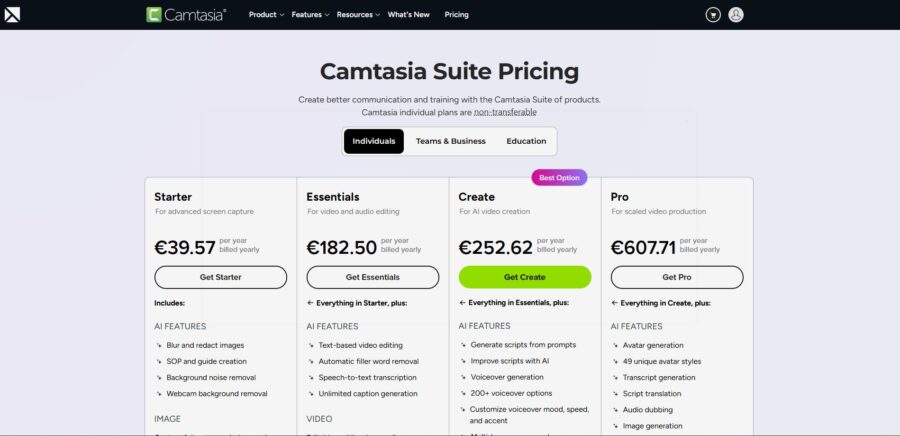Click the Pro plan heading
The image size is (900, 436).
[x=619, y=197]
